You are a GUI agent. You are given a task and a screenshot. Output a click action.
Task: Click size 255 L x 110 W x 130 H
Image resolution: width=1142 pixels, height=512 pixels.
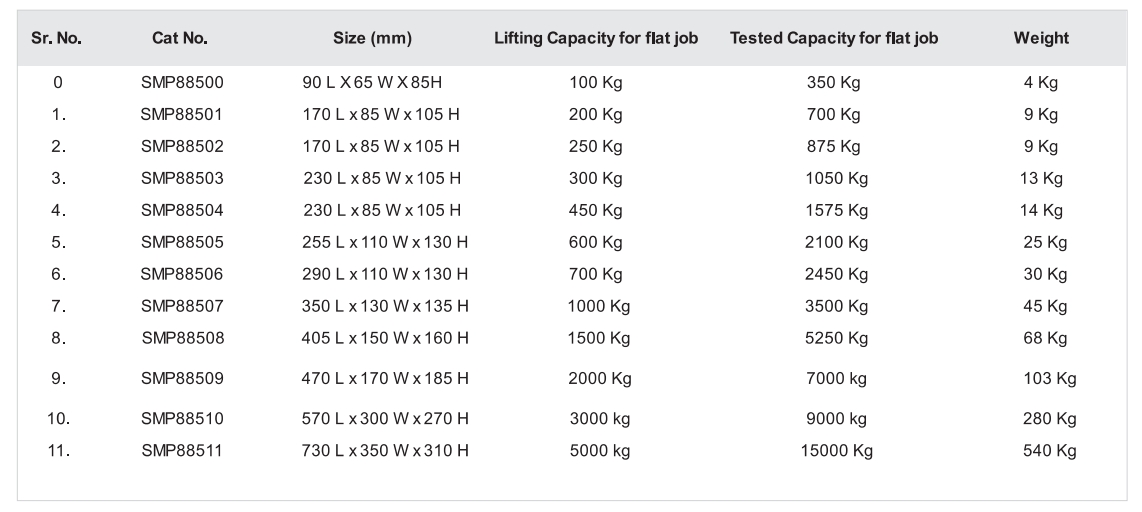[x=385, y=242]
